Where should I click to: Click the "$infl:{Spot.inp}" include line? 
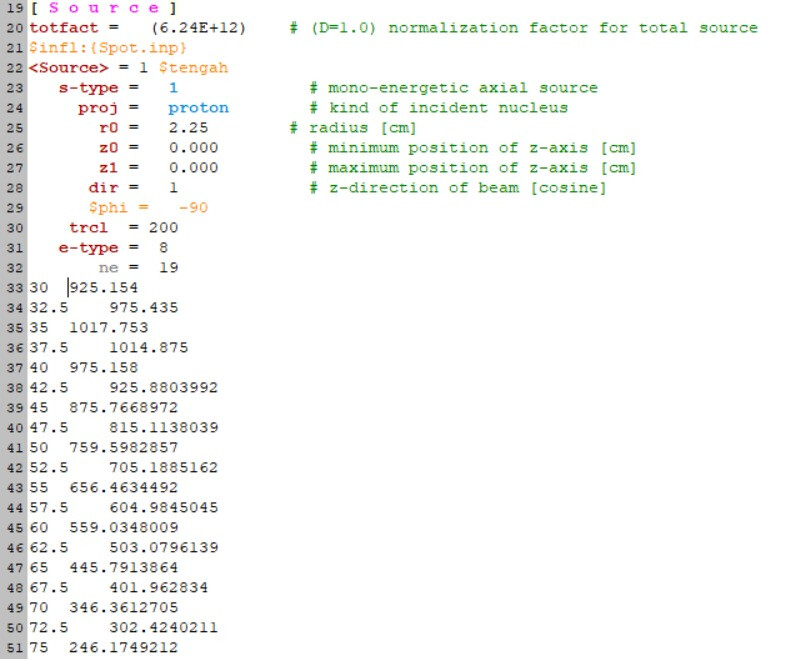108,48
